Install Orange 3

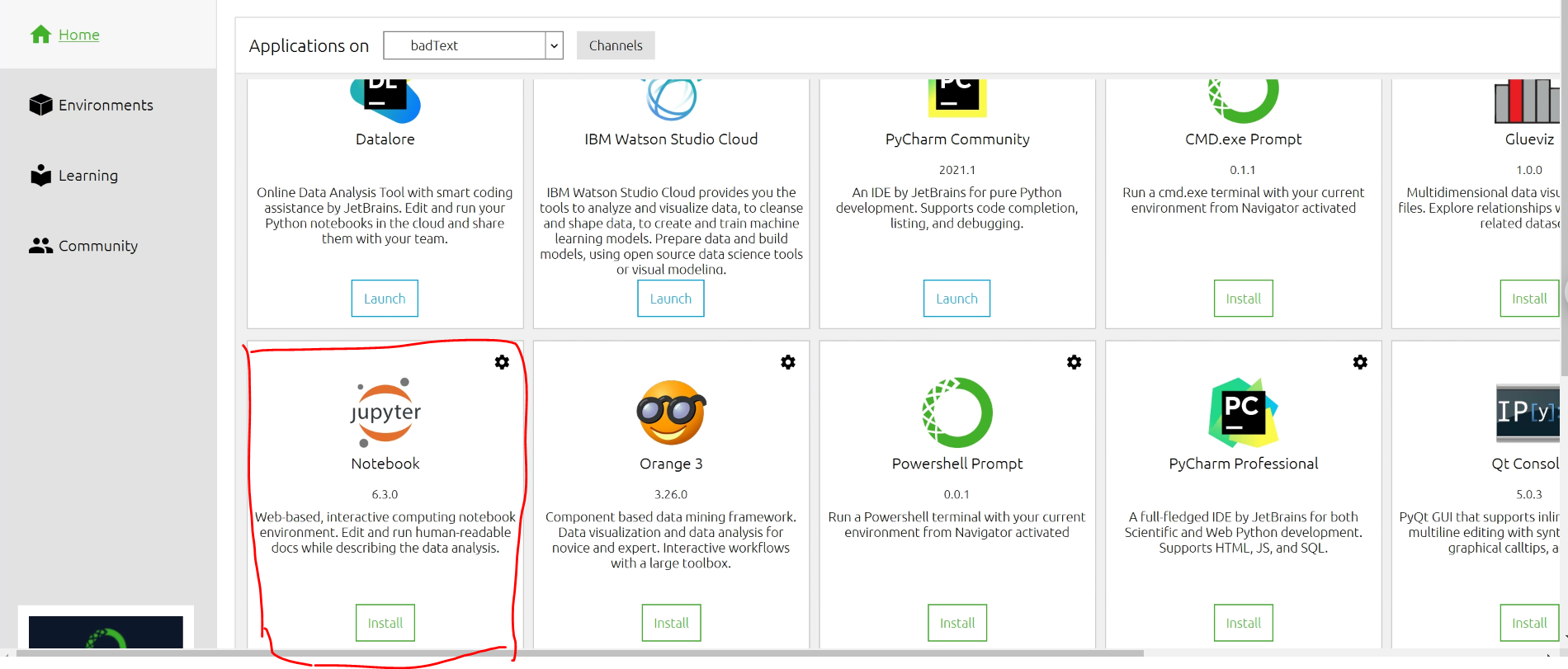click(x=672, y=623)
